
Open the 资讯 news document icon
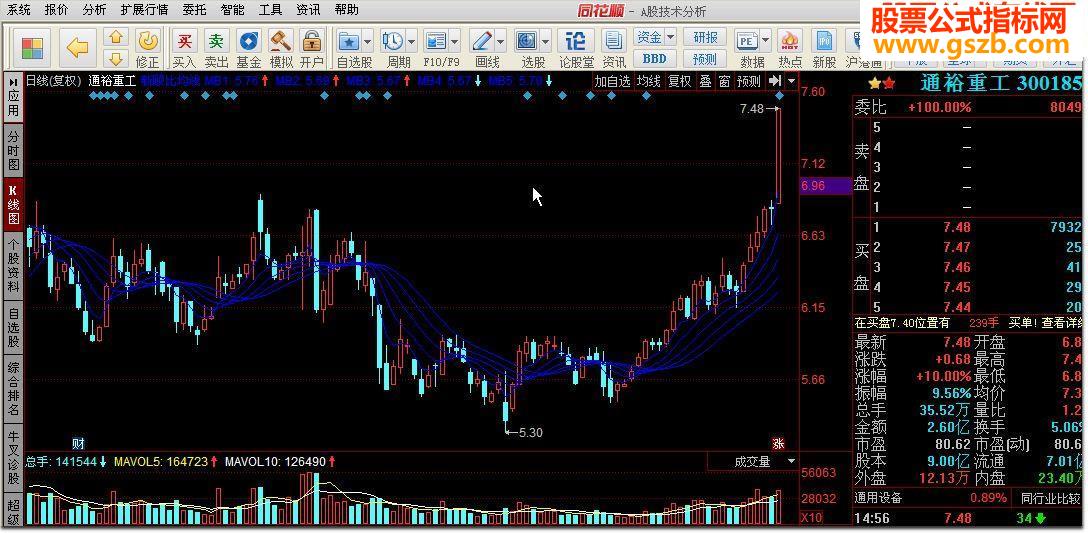coord(613,41)
